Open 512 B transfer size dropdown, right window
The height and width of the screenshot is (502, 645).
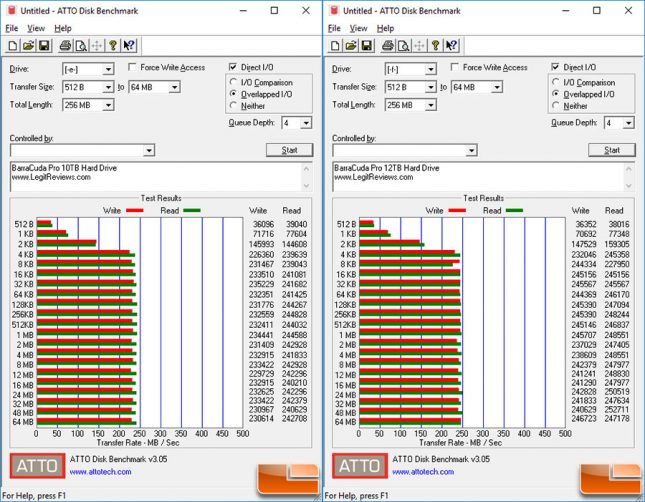tap(431, 87)
